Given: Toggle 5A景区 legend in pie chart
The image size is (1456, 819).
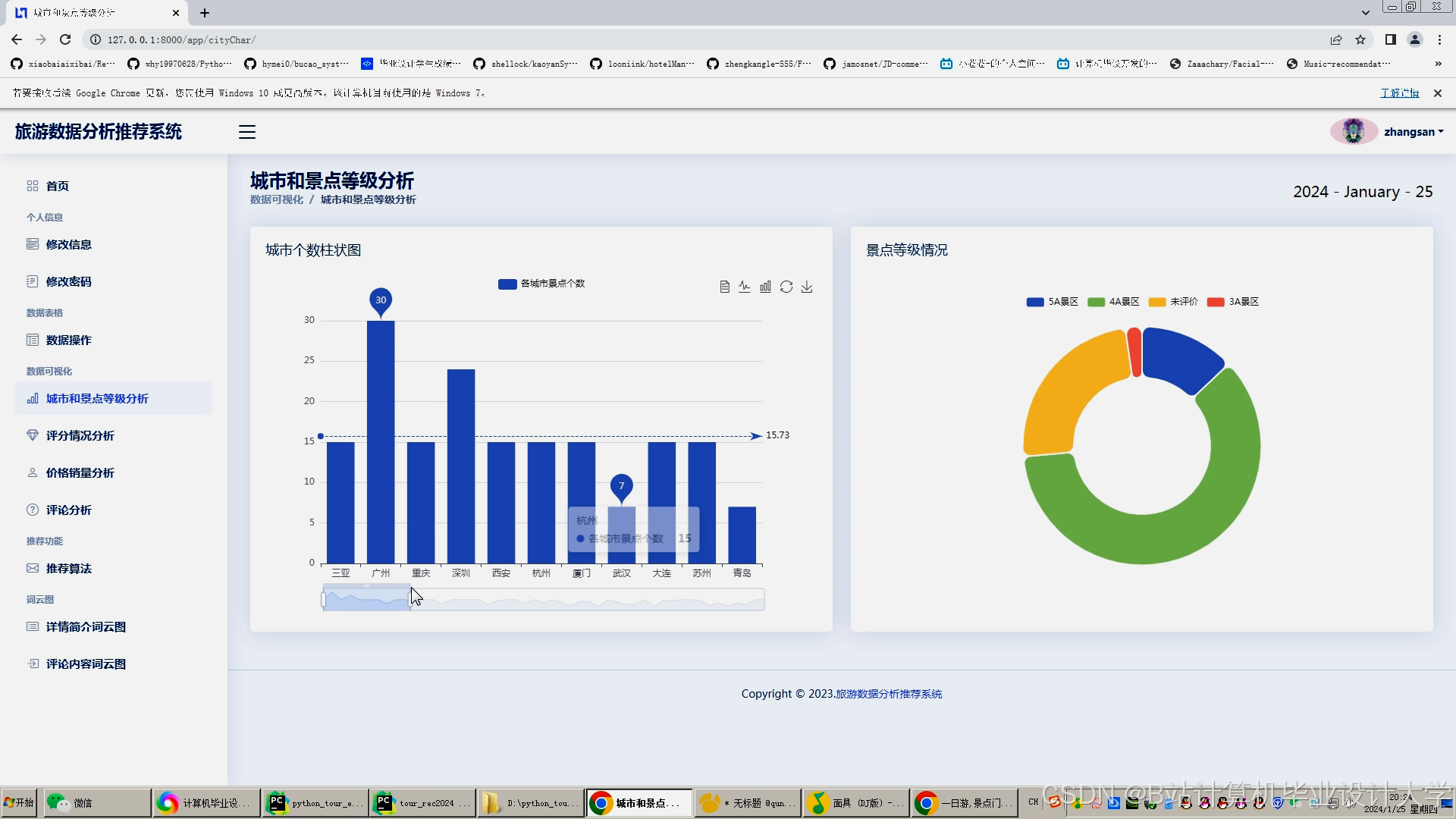Looking at the screenshot, I should (1052, 302).
